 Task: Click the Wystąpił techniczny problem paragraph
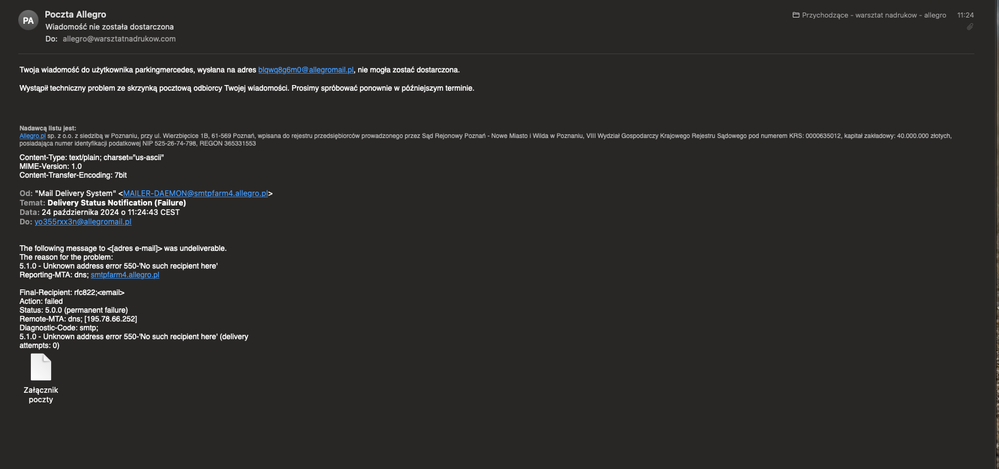click(247, 88)
